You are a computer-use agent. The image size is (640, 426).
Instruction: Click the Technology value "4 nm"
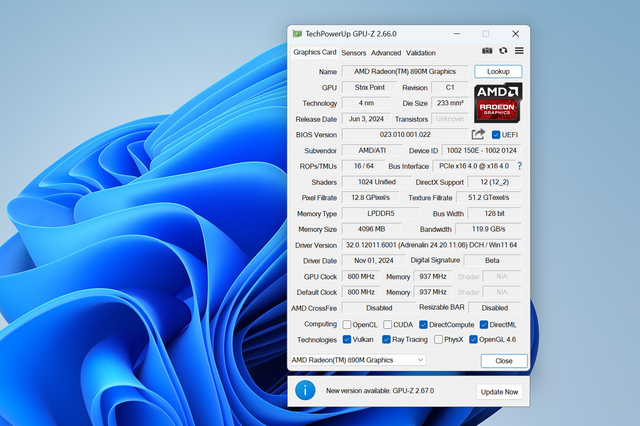pyautogui.click(x=366, y=103)
